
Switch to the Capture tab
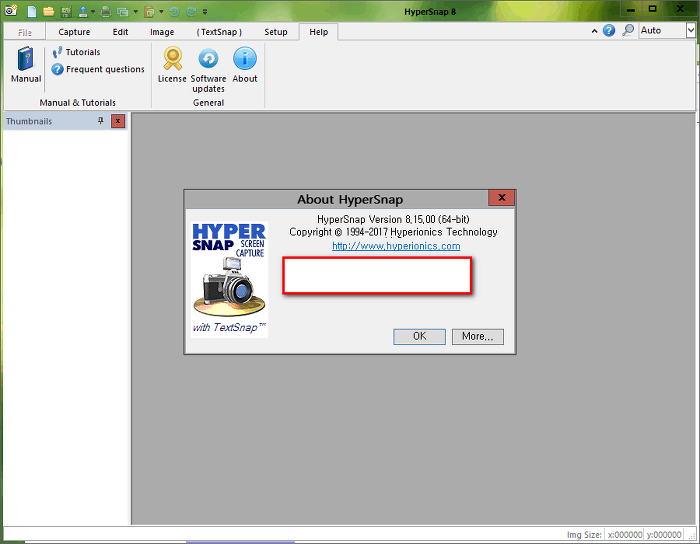[74, 32]
